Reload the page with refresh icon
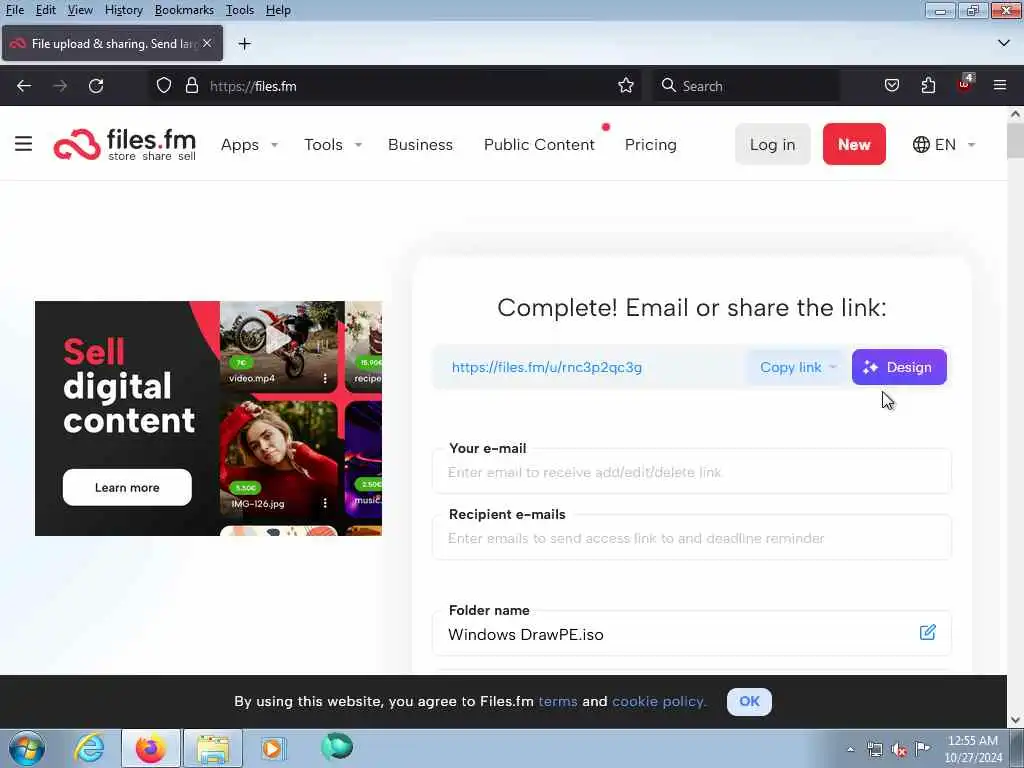Viewport: 1024px width, 768px height. [96, 86]
